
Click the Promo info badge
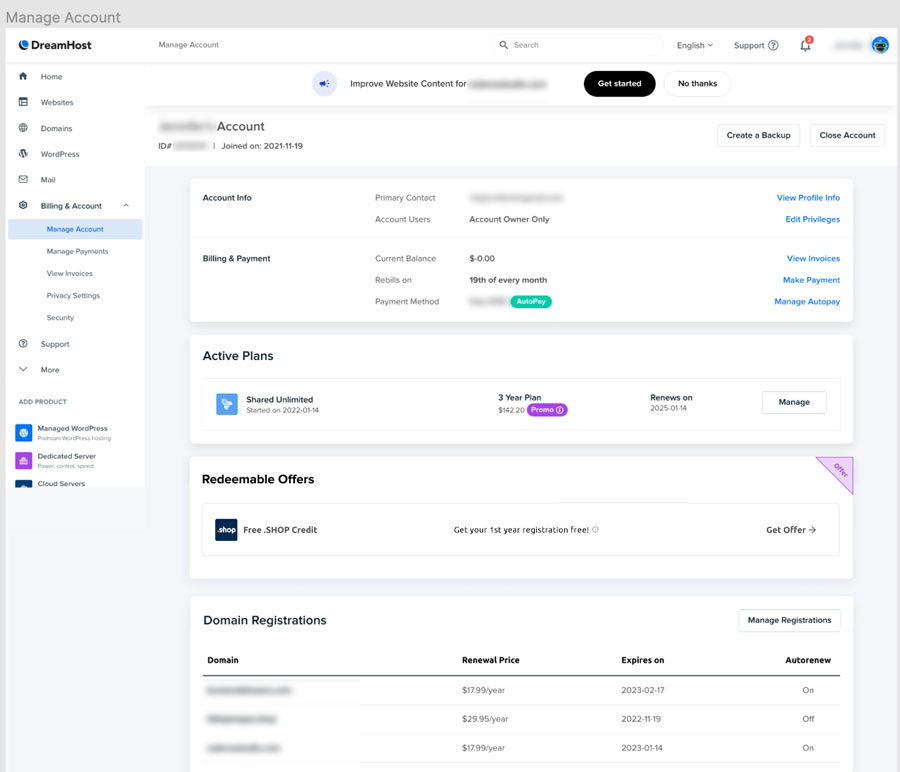[547, 410]
